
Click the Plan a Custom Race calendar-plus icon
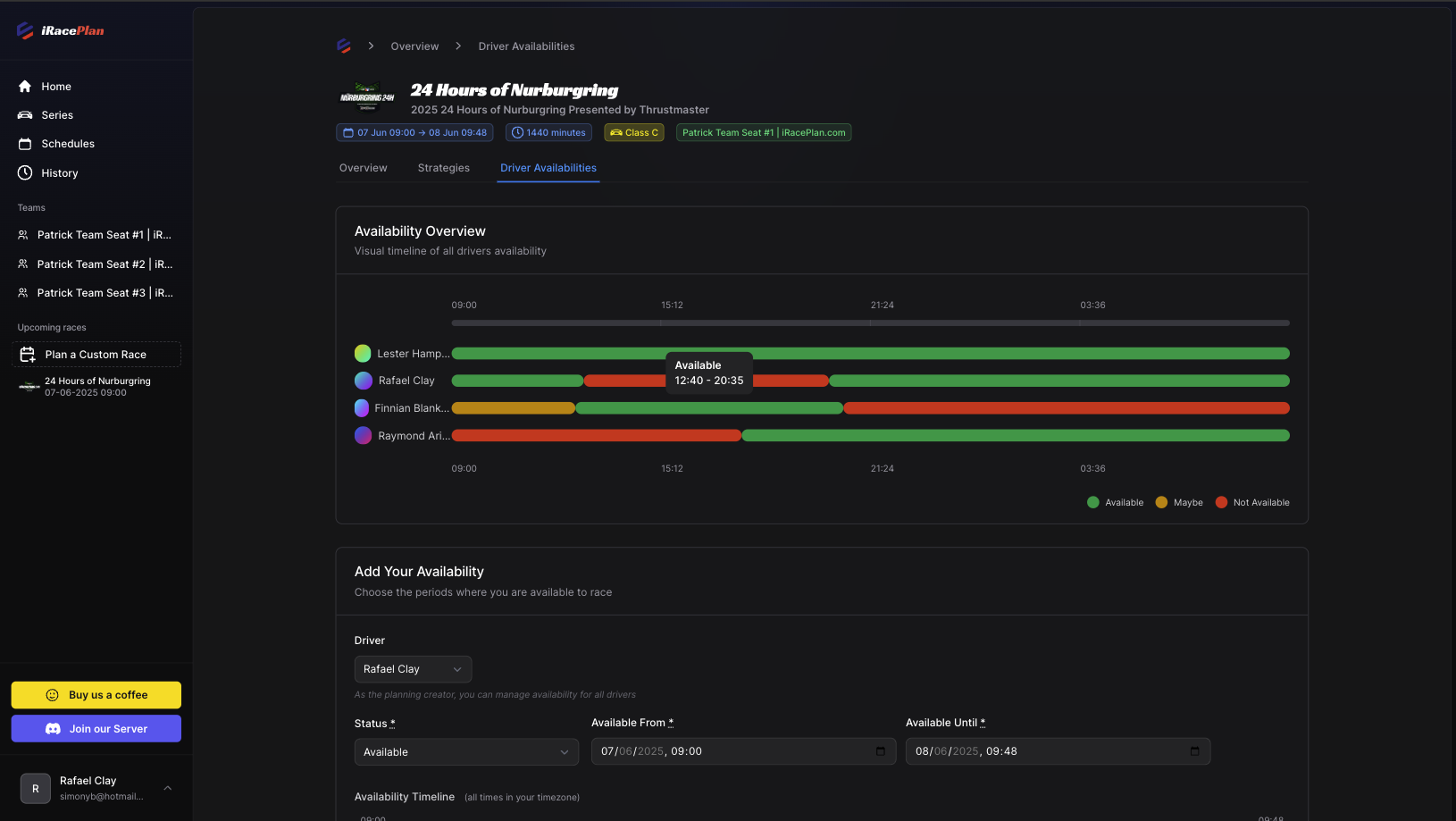28,354
